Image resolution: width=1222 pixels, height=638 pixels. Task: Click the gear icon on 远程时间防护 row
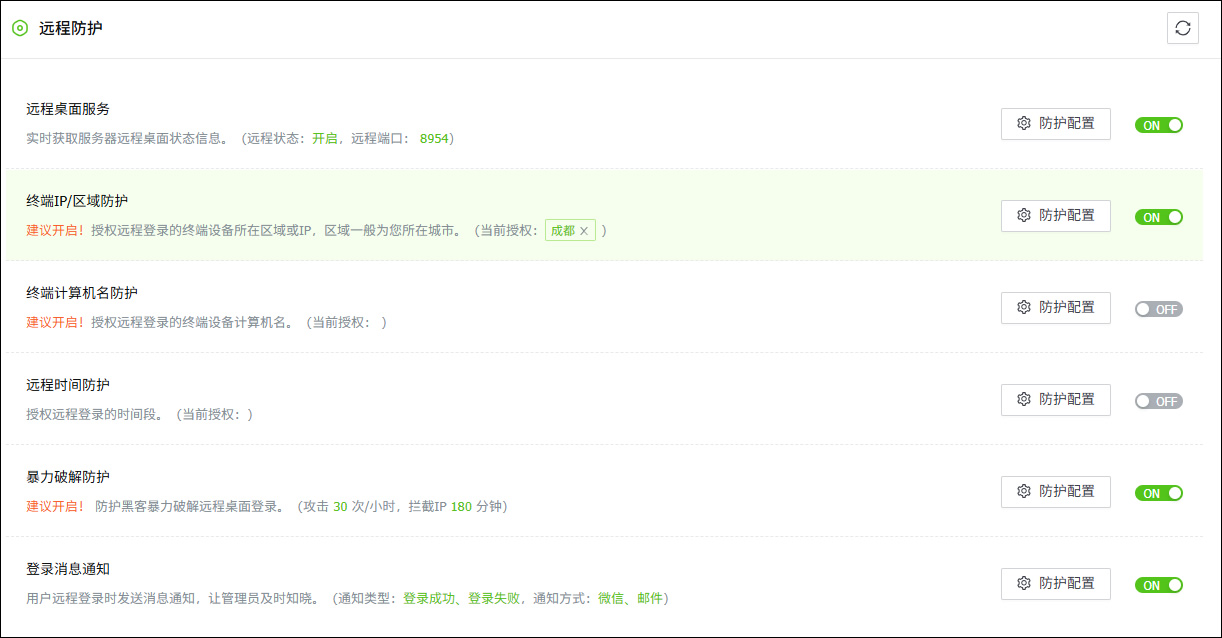(x=1023, y=399)
